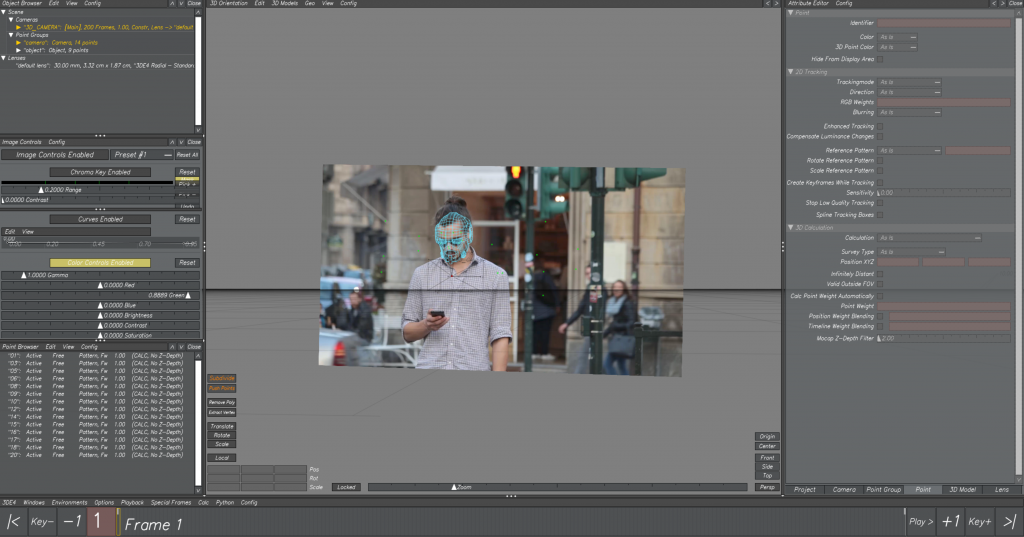1024x537 pixels.
Task: Jump to the first frame
Action: (x=14, y=522)
